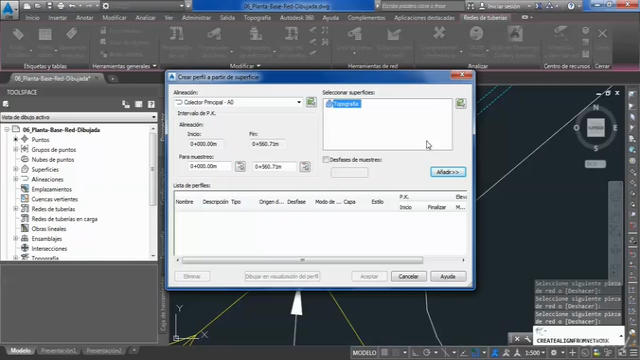
Task: Switch to the Redes de tuberías ribbon tab
Action: (x=485, y=18)
